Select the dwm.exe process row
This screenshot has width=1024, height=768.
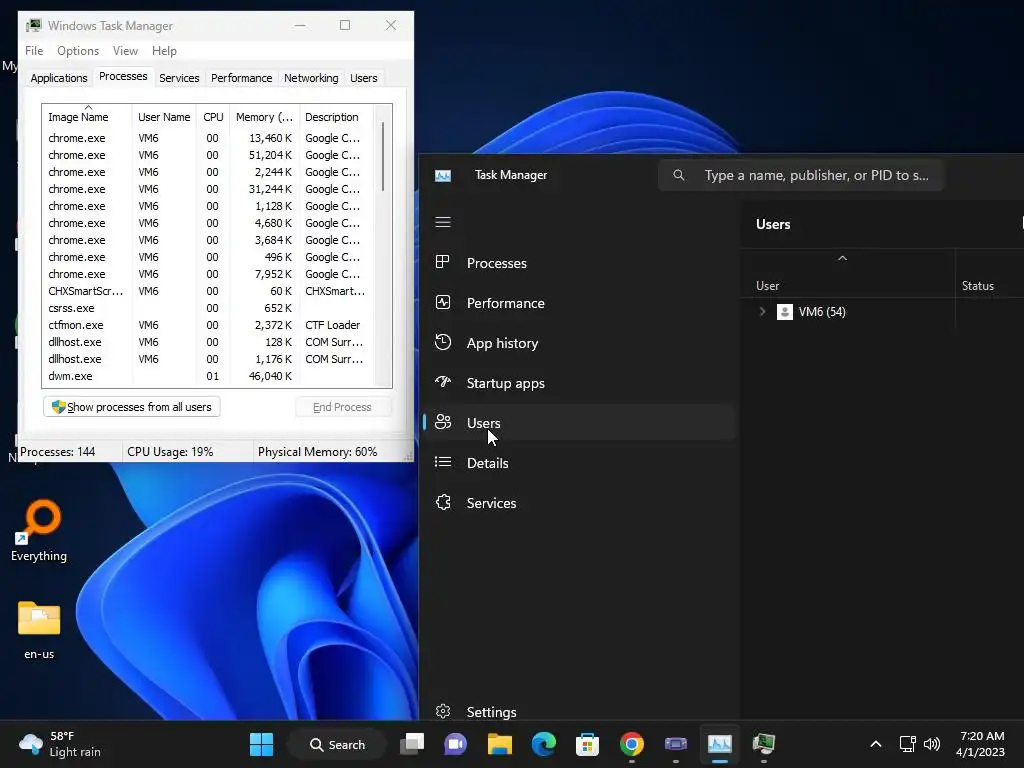[x=209, y=376]
